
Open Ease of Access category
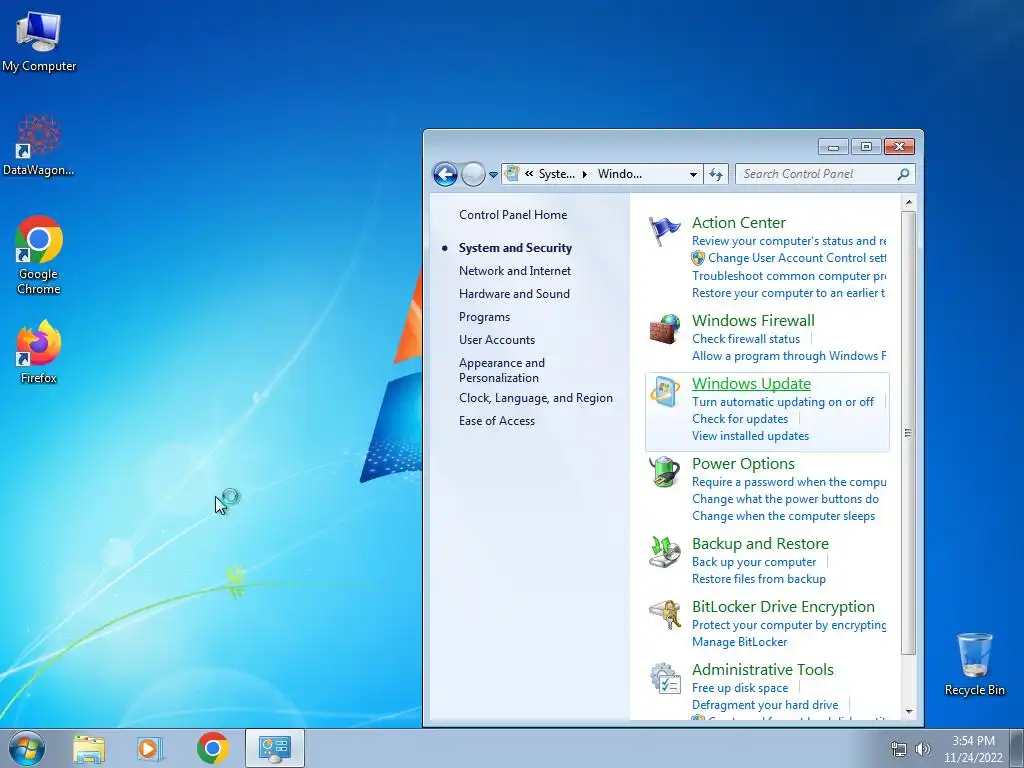tap(496, 421)
